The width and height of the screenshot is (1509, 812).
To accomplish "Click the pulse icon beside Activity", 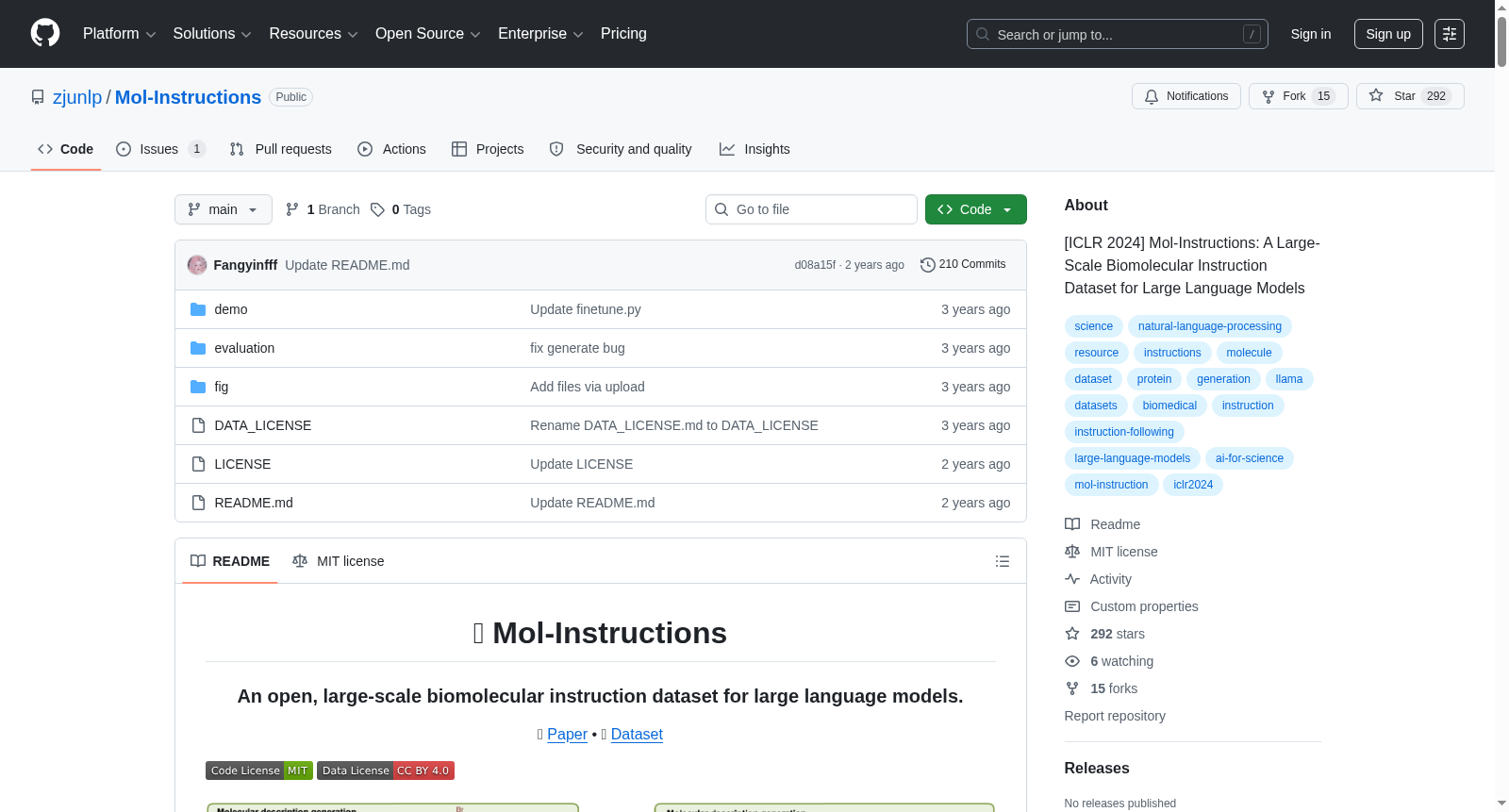I will [x=1072, y=579].
